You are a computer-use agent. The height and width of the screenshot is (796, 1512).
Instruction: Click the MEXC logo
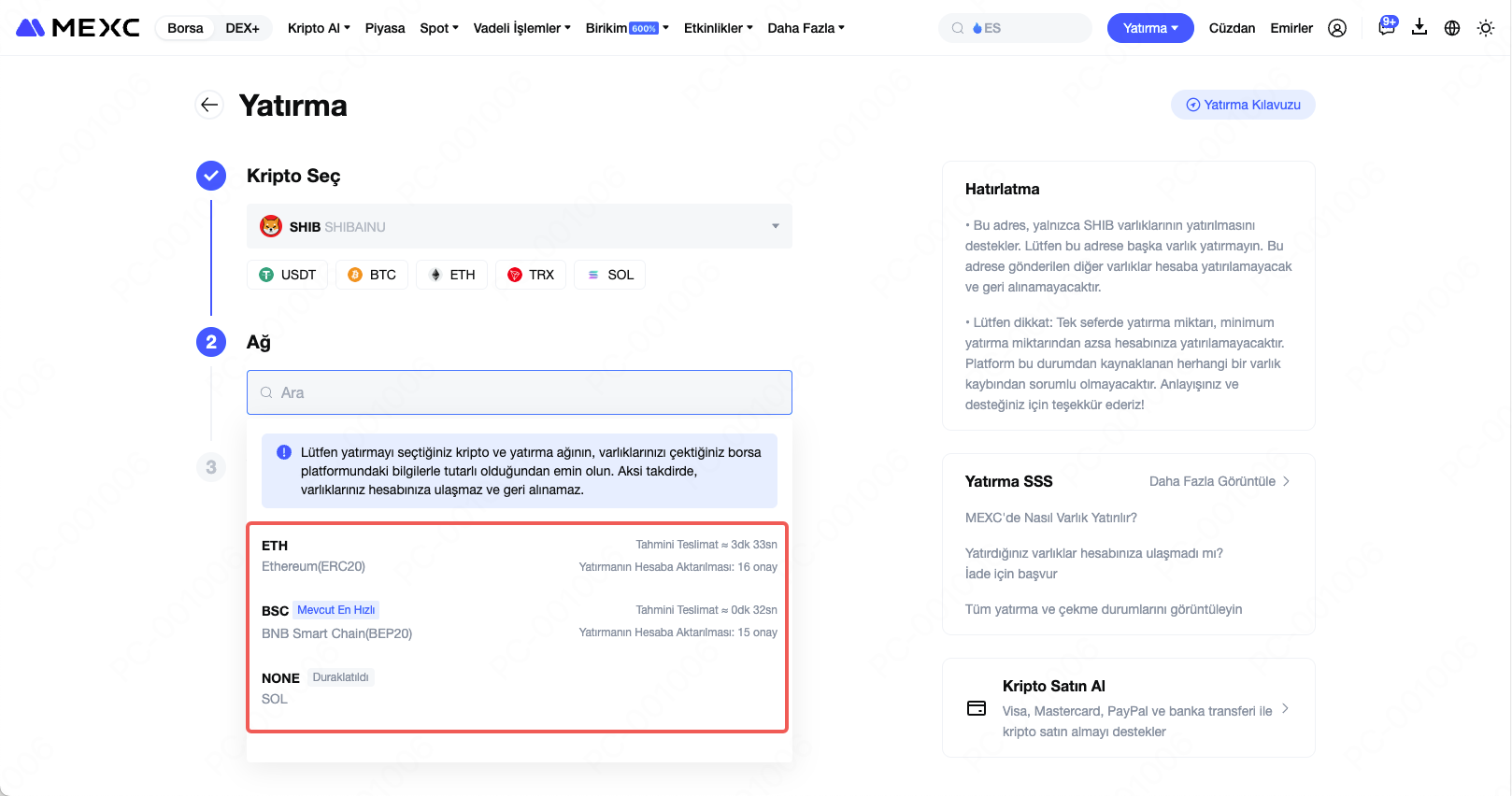(x=78, y=28)
